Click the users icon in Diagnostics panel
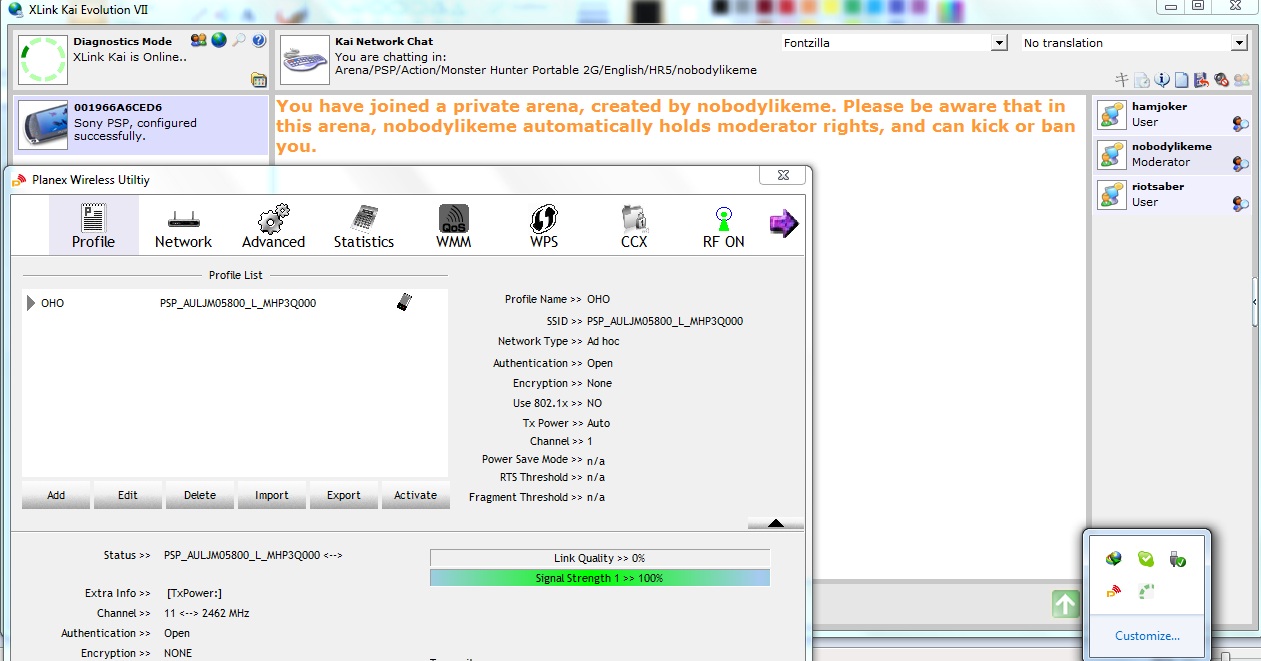 (x=198, y=41)
